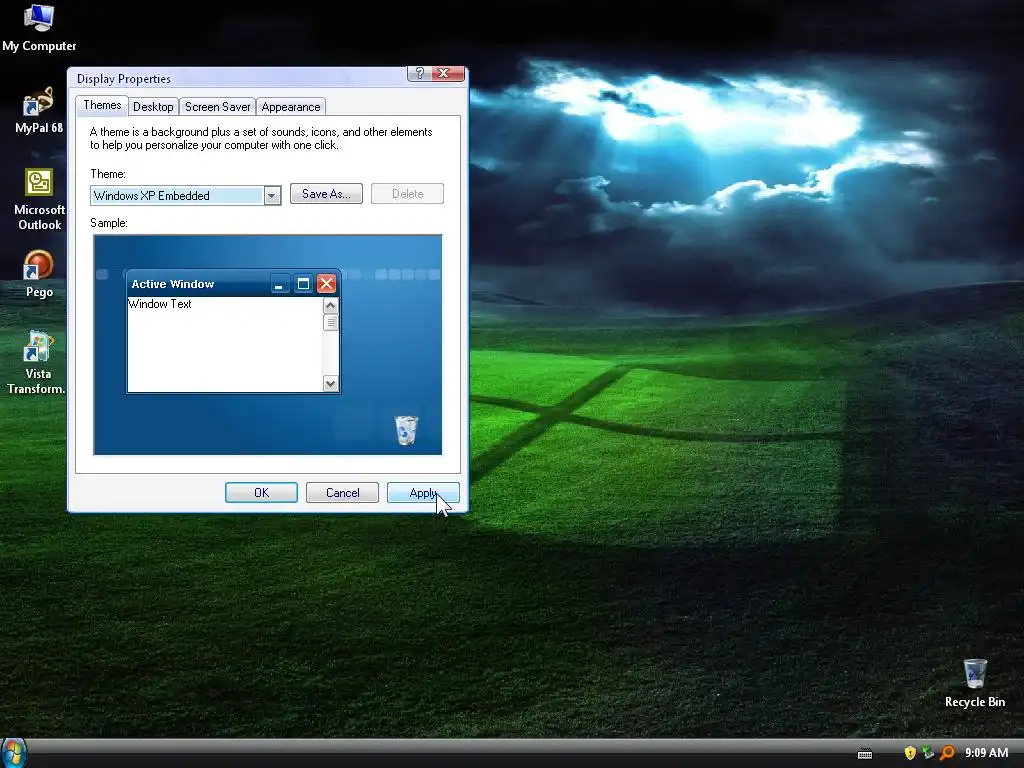Open the My Computer desktop icon
Viewport: 1024px width, 768px height.
coord(39,27)
